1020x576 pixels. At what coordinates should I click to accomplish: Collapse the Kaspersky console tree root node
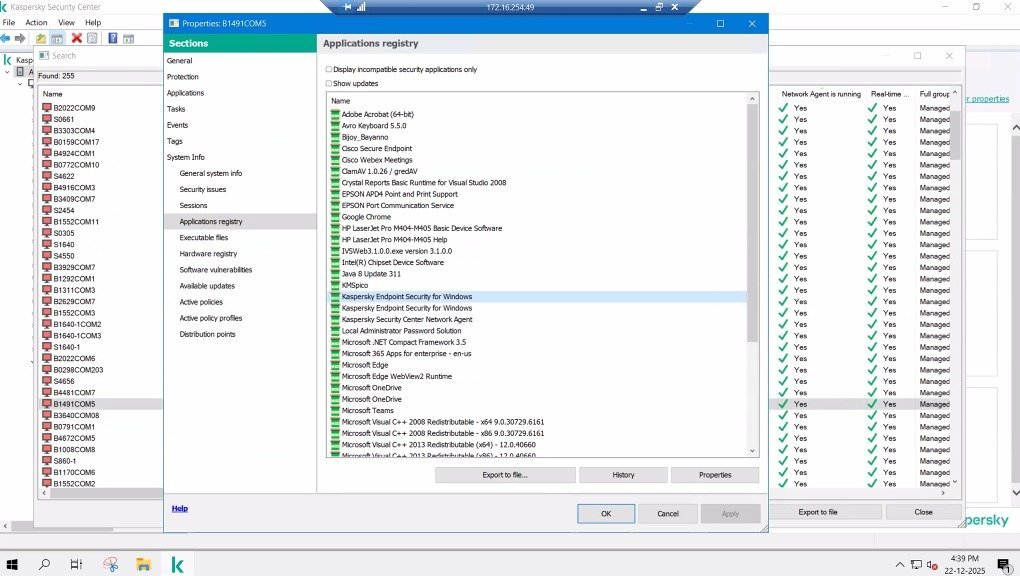(7, 72)
